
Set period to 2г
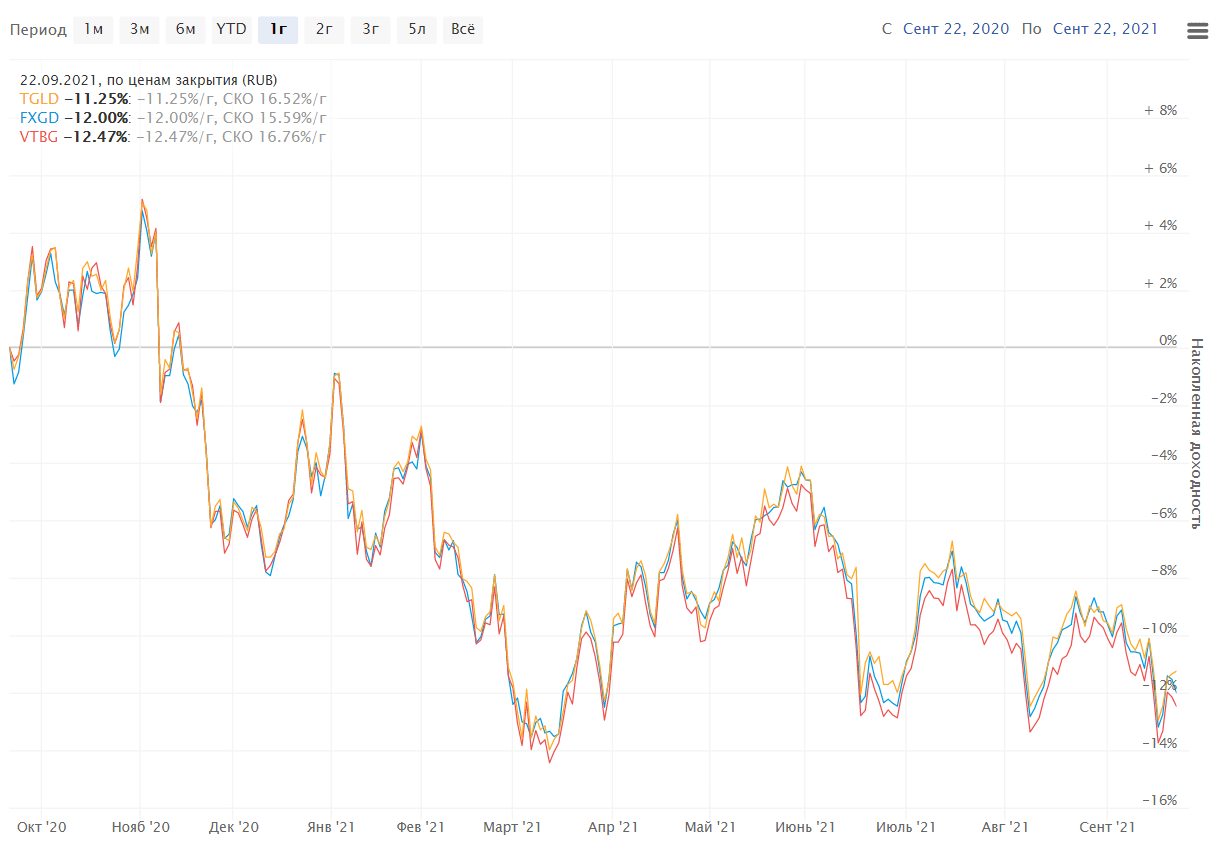pos(324,30)
